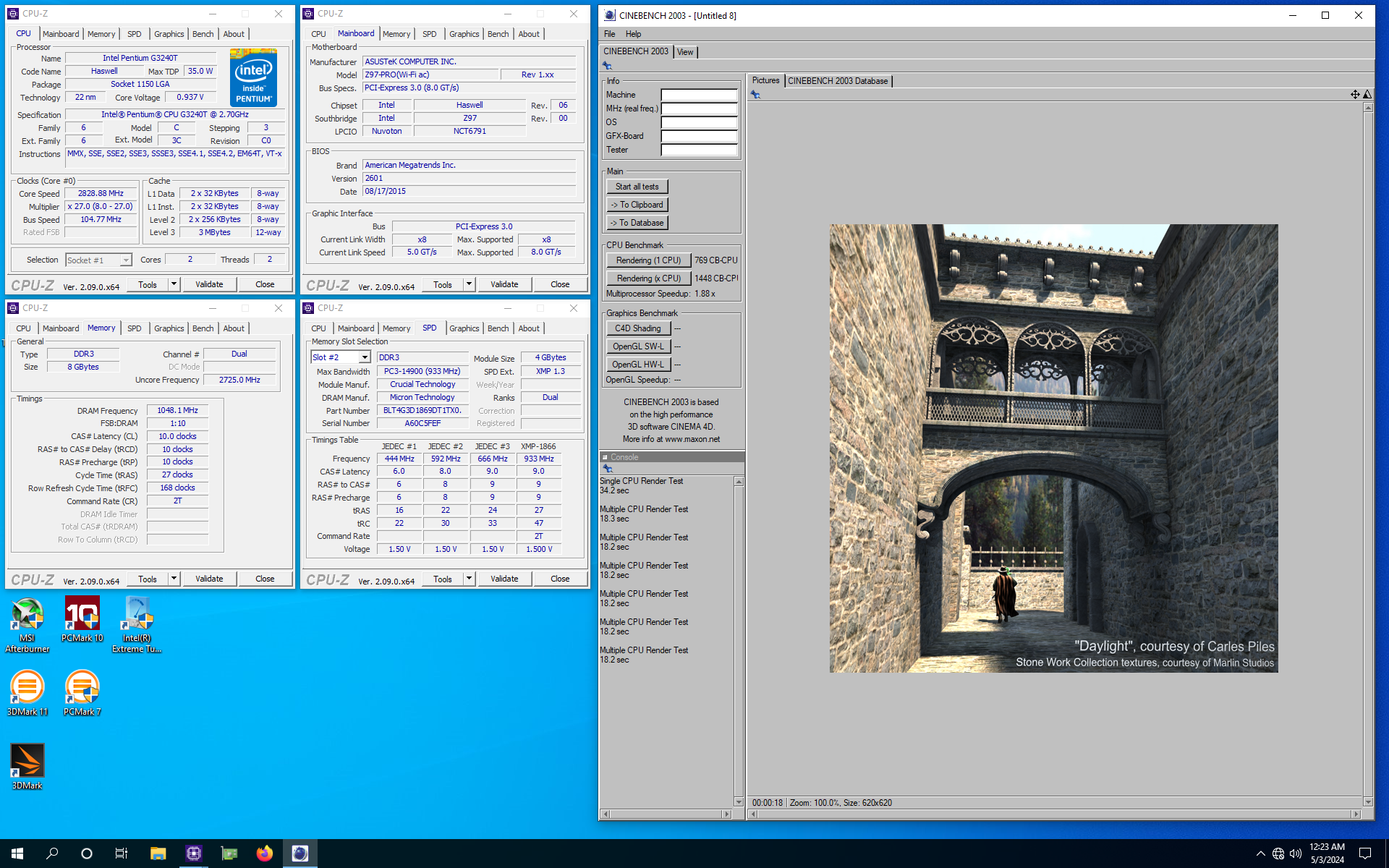Open About tab in CPU-Z SPD window
Image resolution: width=1389 pixels, height=868 pixels.
pos(529,328)
